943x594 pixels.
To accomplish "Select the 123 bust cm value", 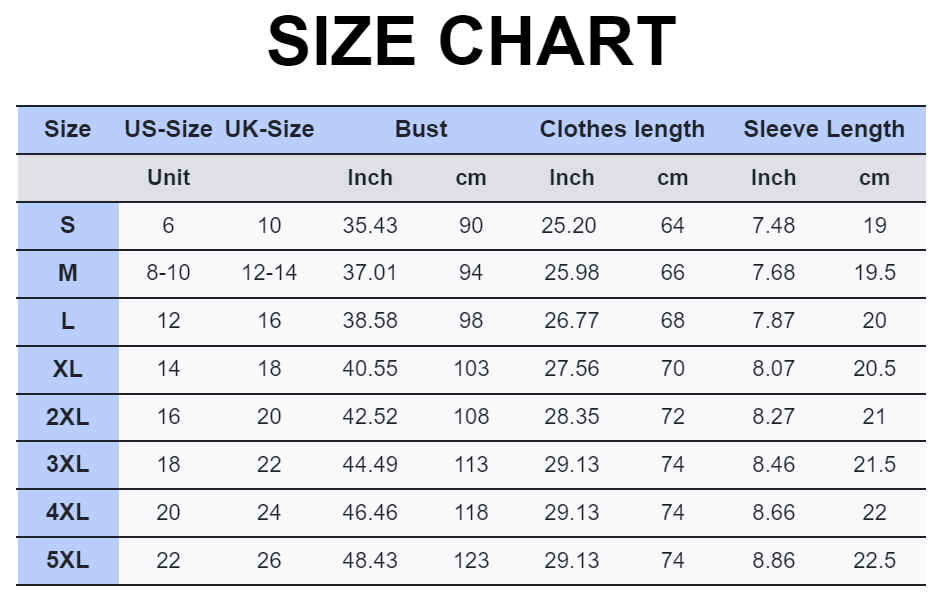I will tap(471, 560).
